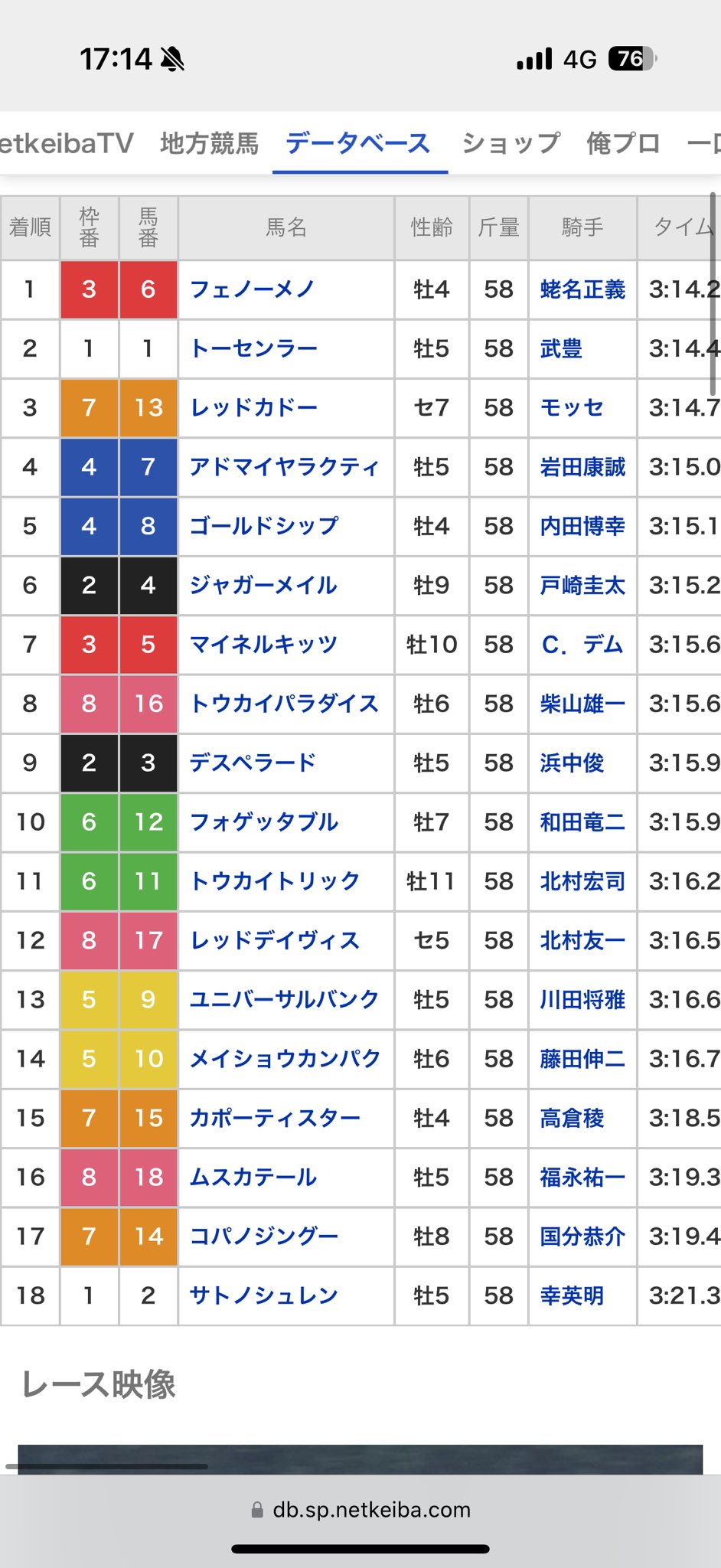Click the 馬名 column header
Screen dimensions: 721x1568
pyautogui.click(x=286, y=227)
